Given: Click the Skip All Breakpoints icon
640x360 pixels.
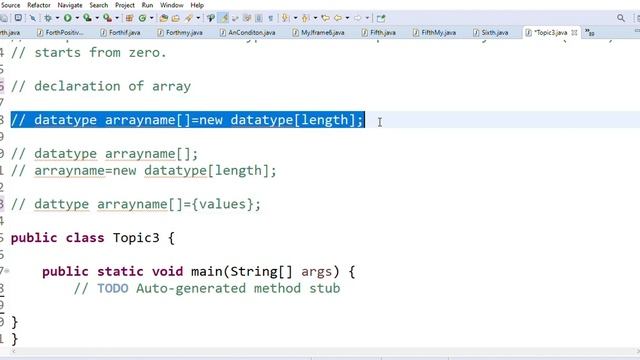Looking at the screenshot, I should pyautogui.click(x=33, y=18).
